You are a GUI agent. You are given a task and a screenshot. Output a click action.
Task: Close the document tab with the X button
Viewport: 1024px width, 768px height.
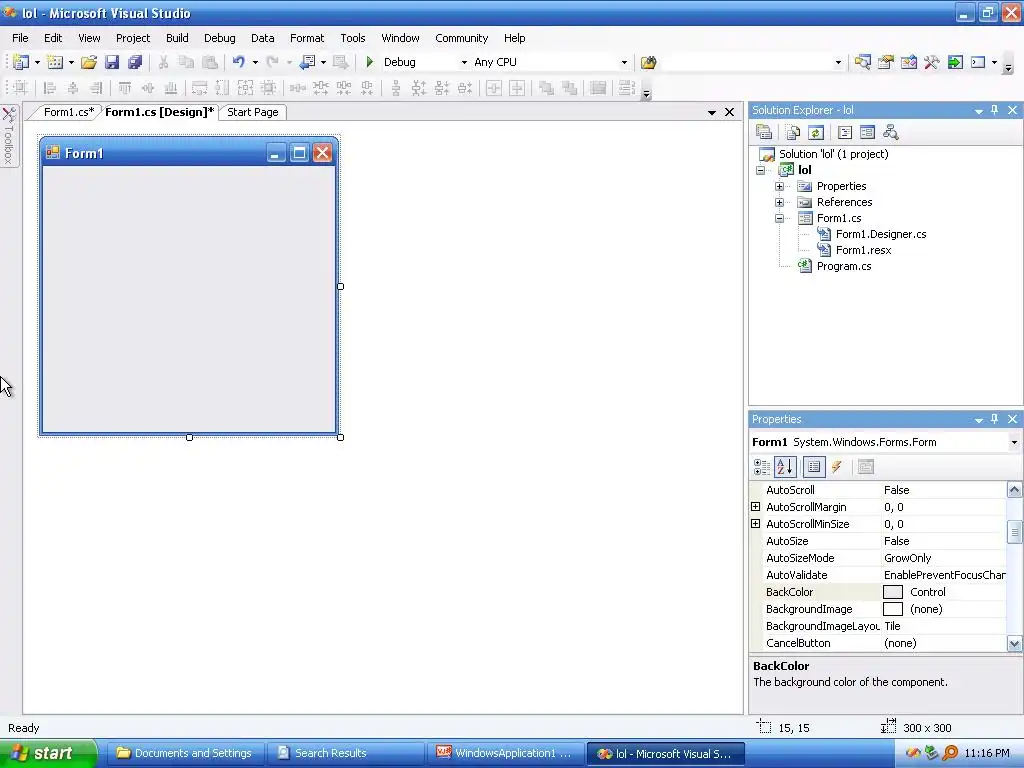[729, 112]
